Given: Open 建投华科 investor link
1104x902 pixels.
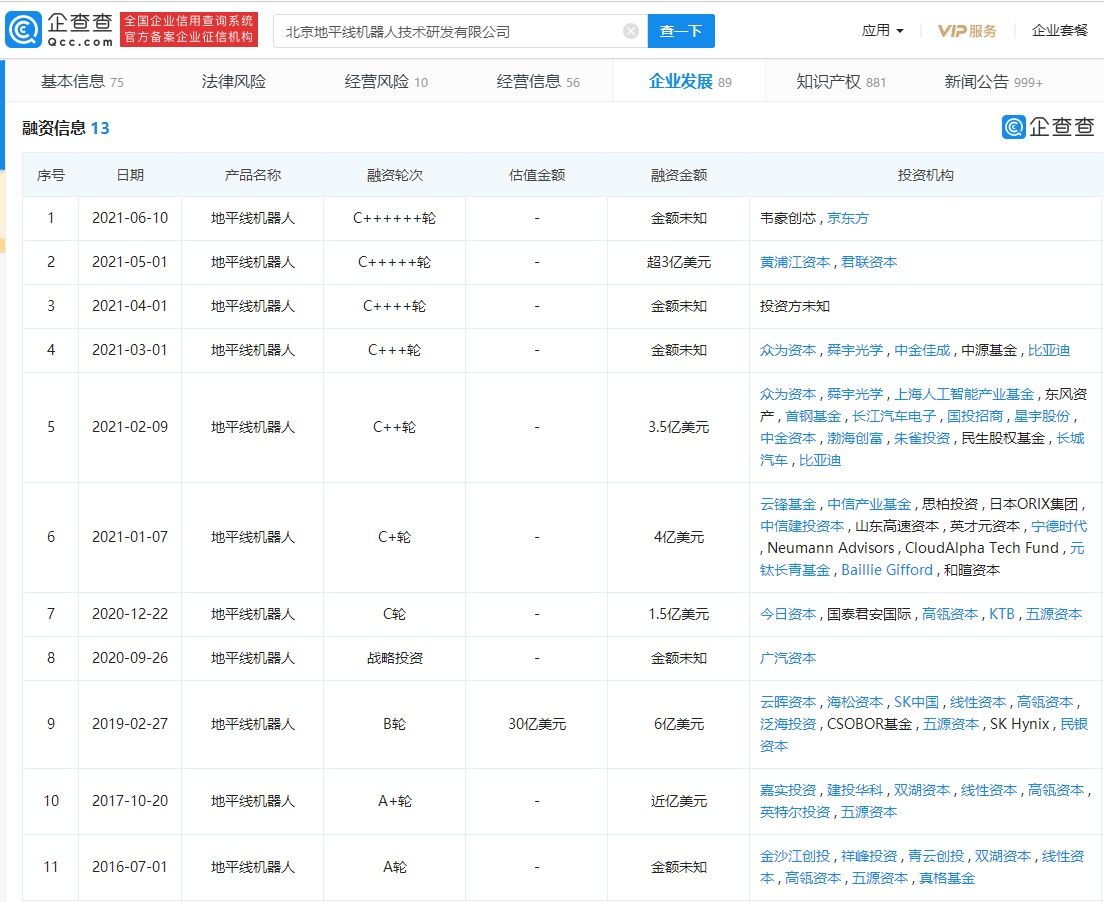Looking at the screenshot, I should [x=855, y=790].
